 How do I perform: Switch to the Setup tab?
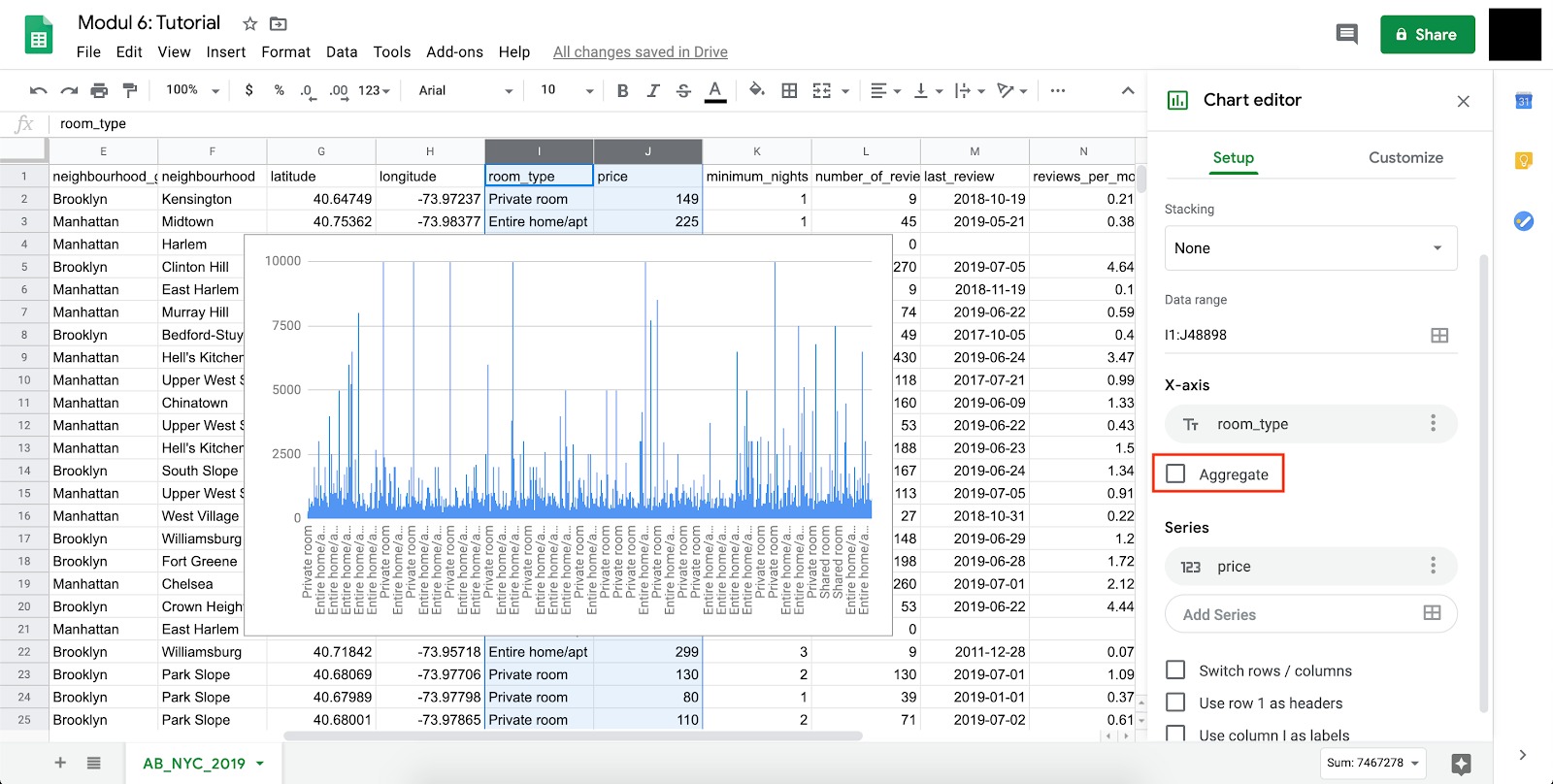click(x=1234, y=157)
